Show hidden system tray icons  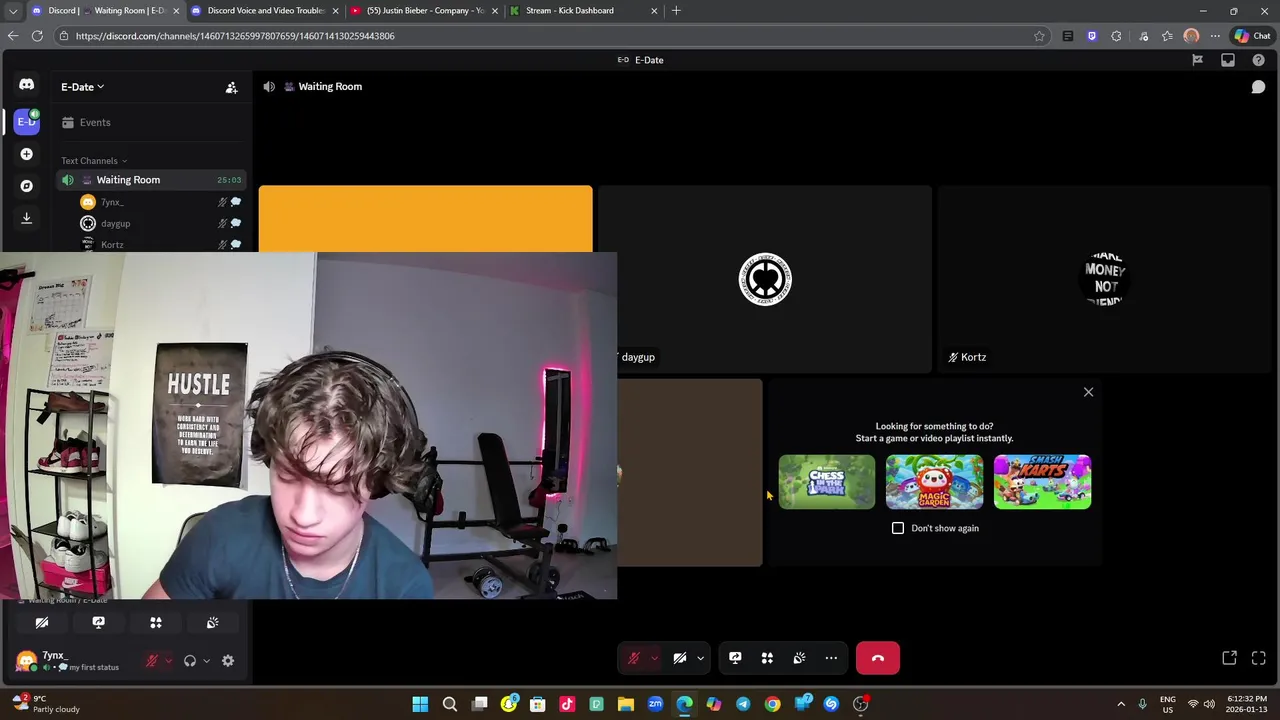click(1121, 704)
